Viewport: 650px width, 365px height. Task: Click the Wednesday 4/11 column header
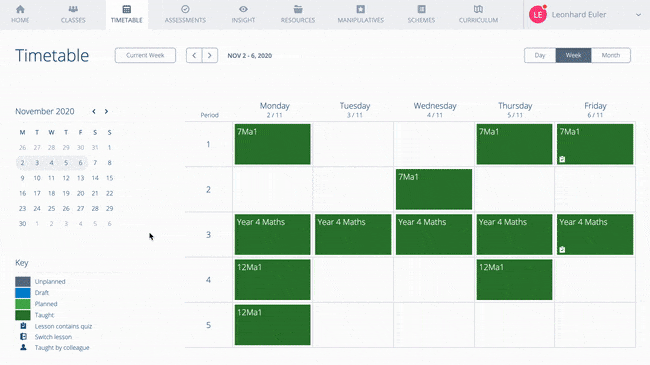pyautogui.click(x=435, y=110)
